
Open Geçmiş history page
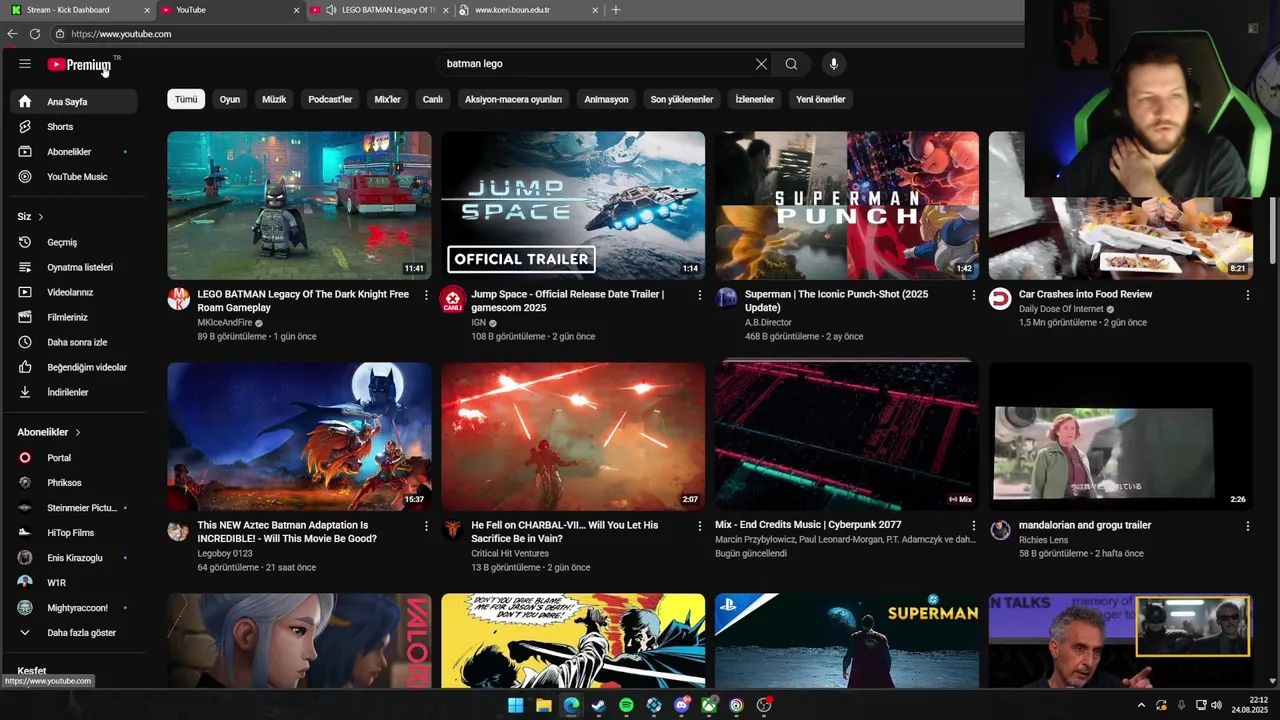pyautogui.click(x=74, y=242)
